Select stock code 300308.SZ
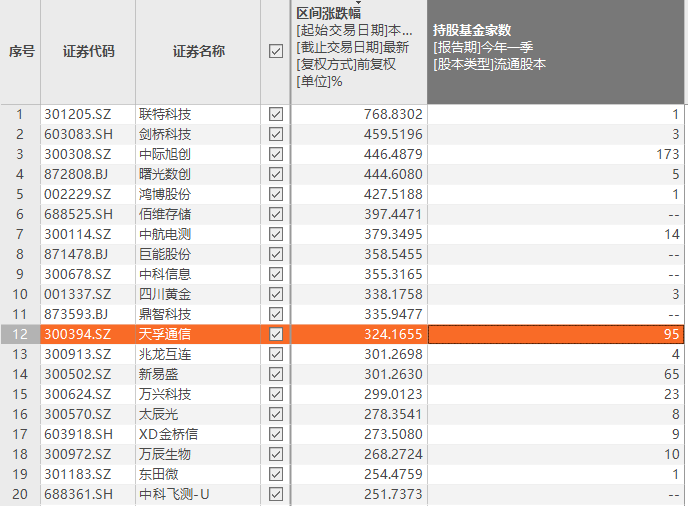688x506 pixels. point(78,154)
